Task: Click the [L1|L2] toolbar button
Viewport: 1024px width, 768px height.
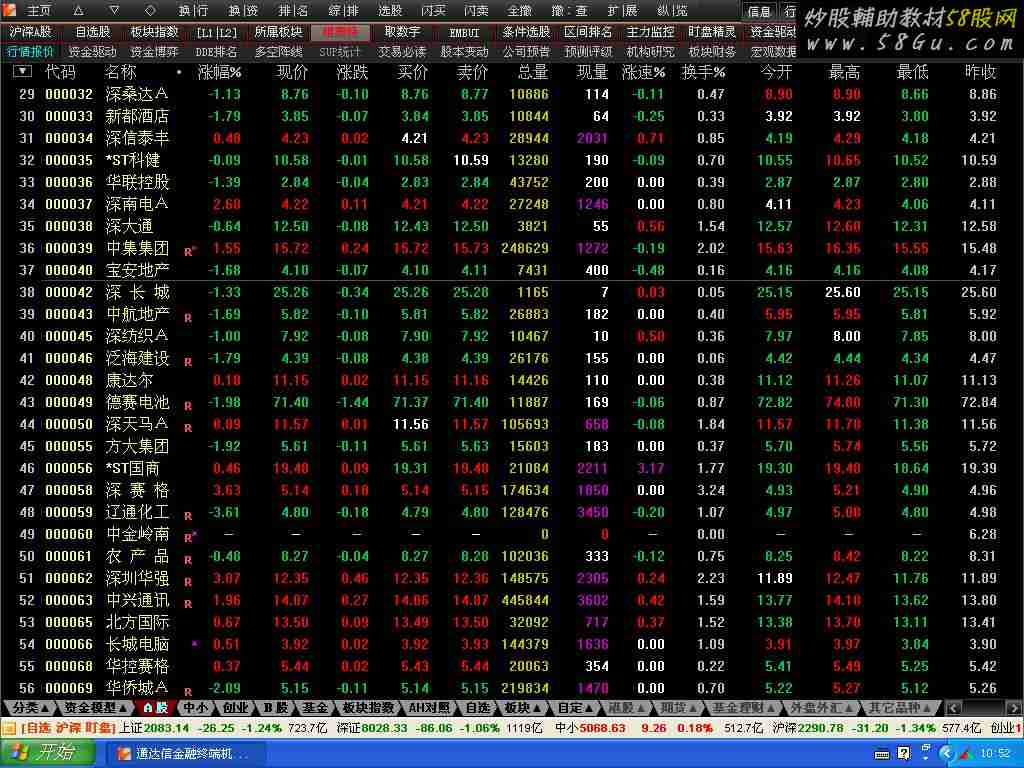Action: pyautogui.click(x=217, y=33)
